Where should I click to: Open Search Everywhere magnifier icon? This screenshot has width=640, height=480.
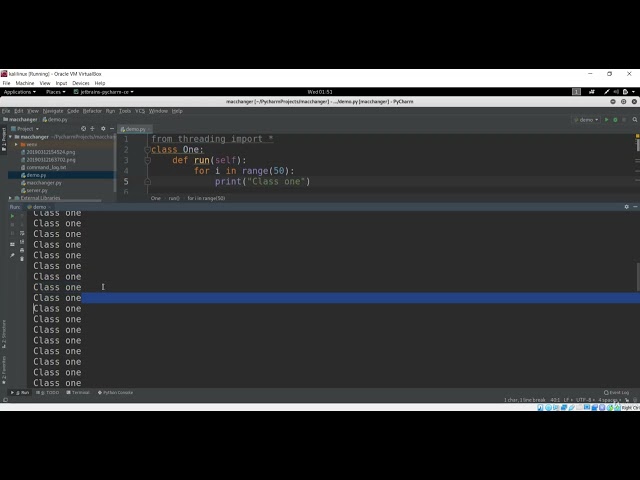click(x=635, y=120)
